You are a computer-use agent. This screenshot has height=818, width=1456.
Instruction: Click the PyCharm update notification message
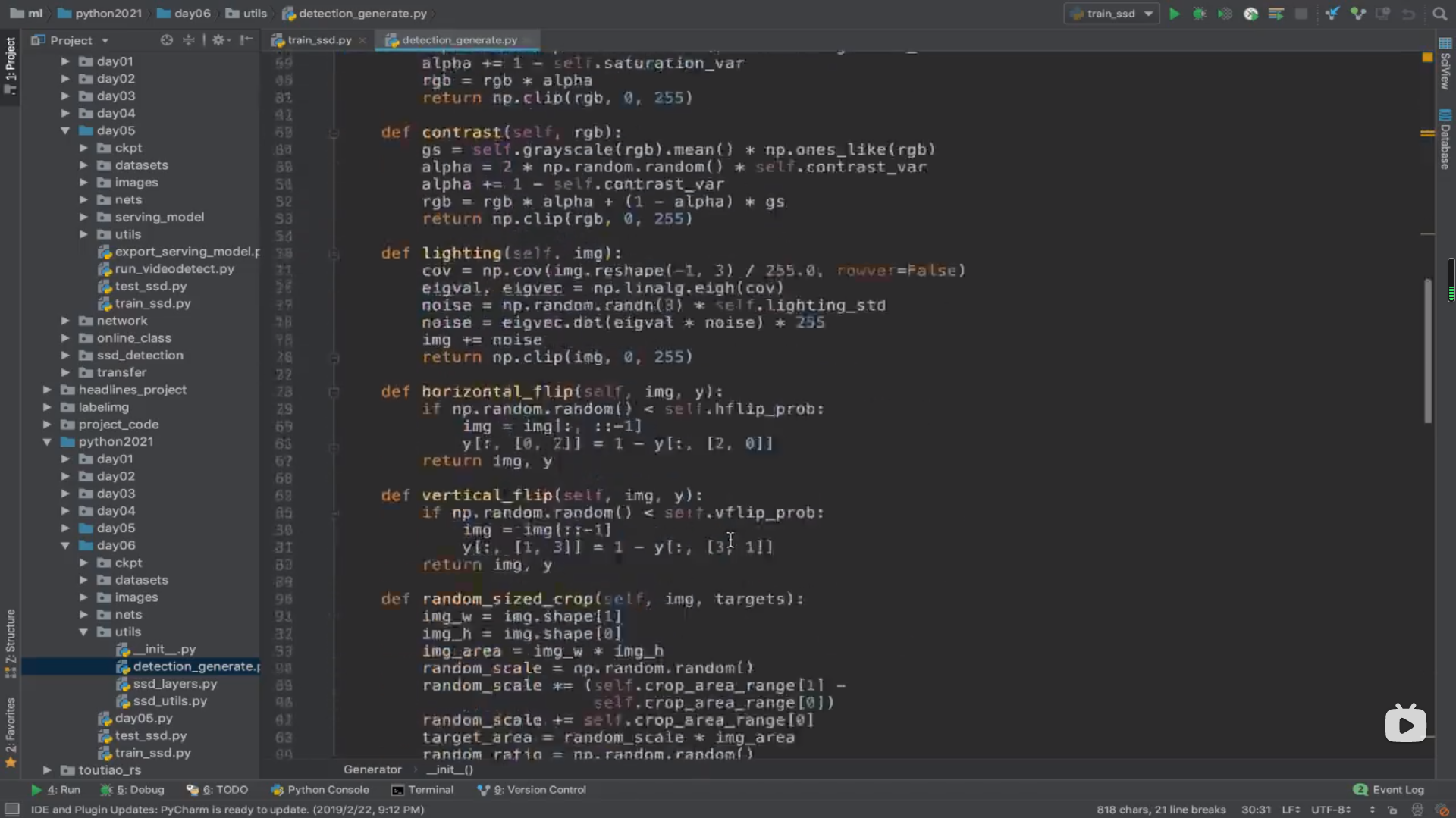(227, 810)
